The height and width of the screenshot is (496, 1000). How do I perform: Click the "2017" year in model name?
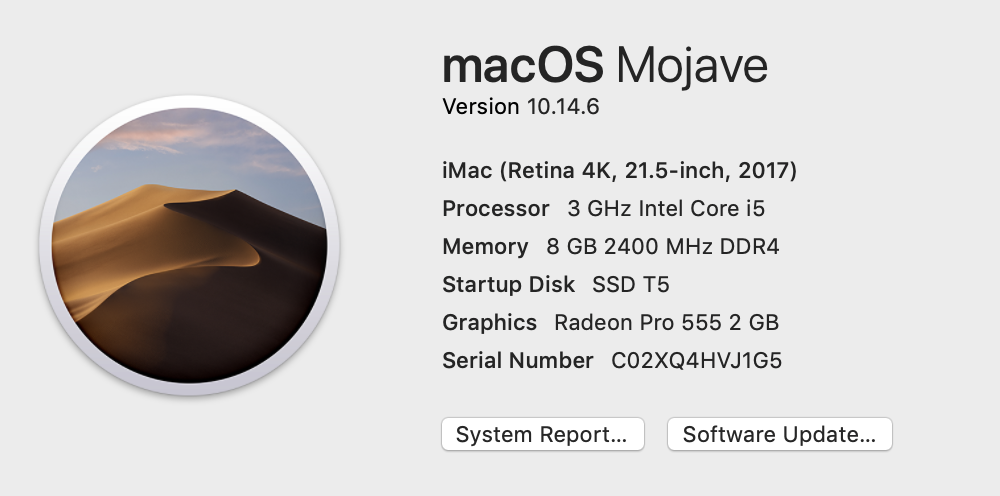pyautogui.click(x=763, y=171)
